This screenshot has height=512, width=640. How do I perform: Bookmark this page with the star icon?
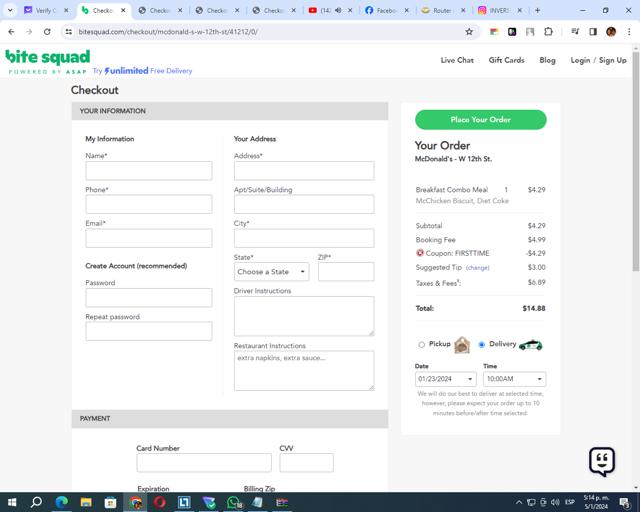469,31
